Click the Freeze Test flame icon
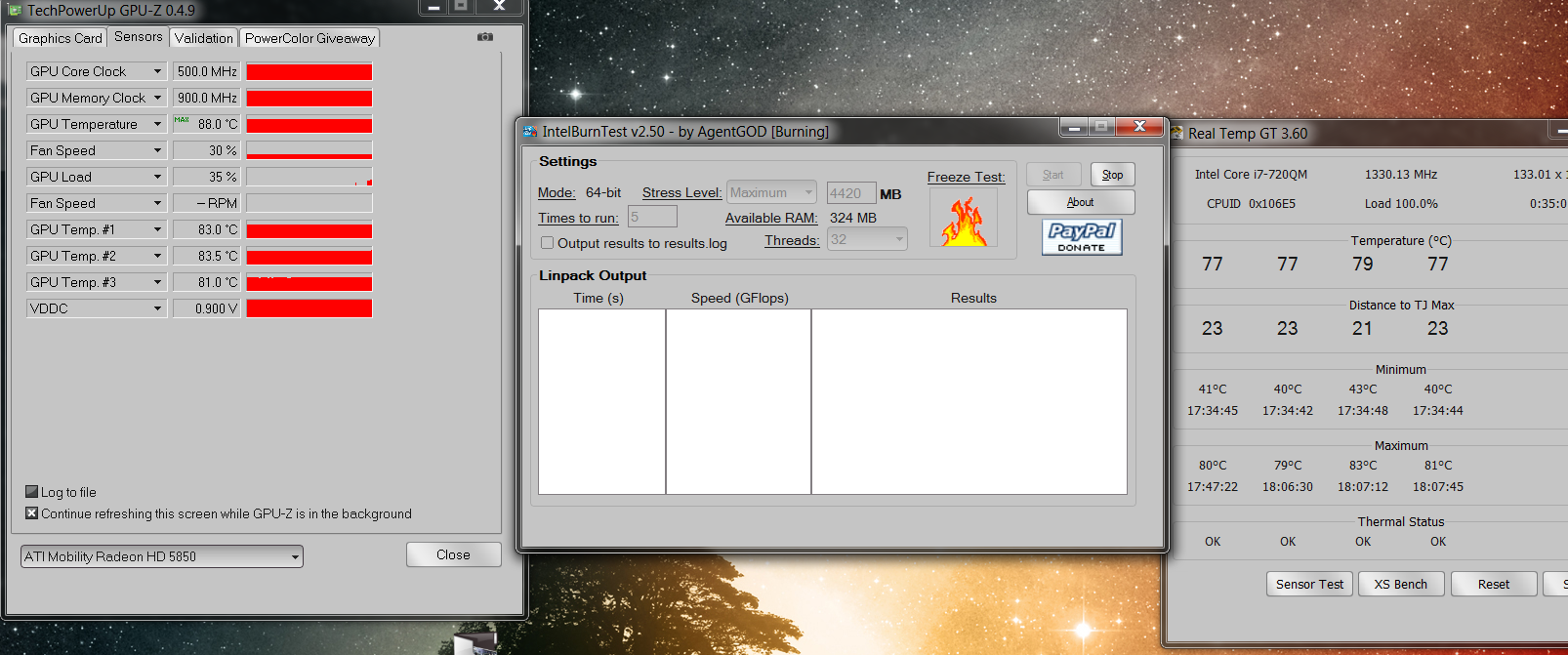Screen dimensions: 1568x655 (964, 218)
